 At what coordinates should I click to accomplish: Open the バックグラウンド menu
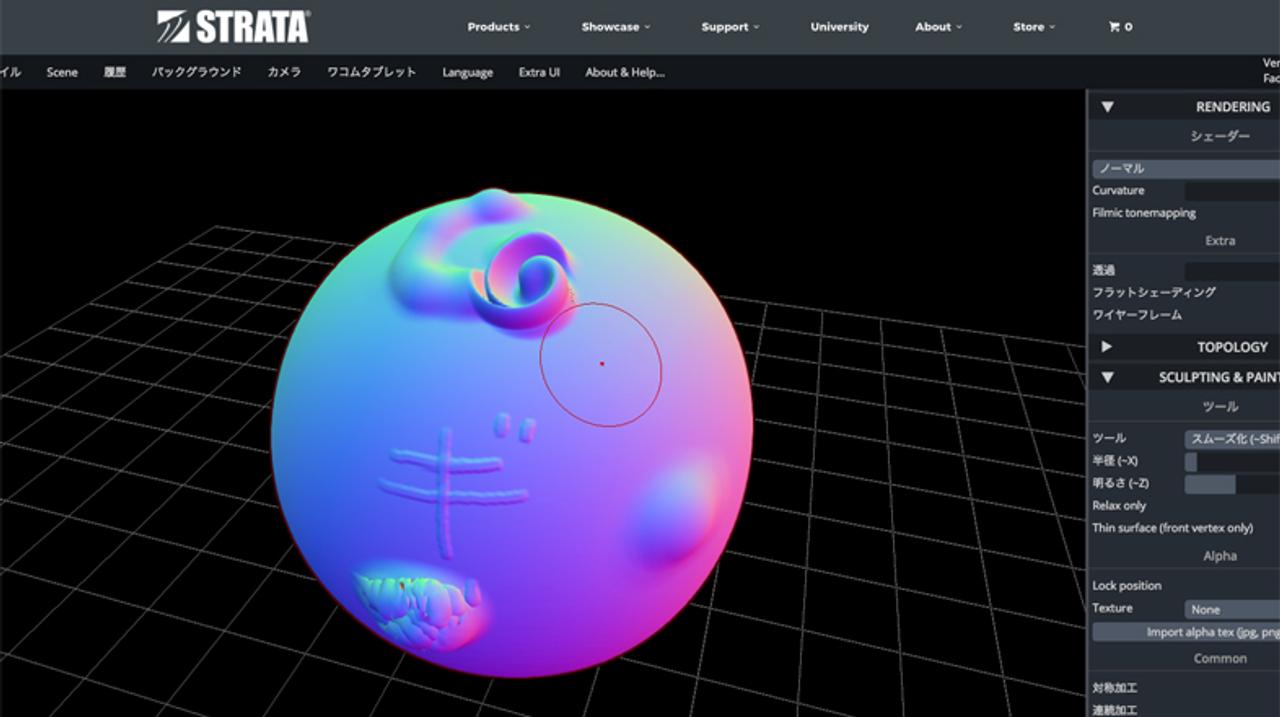coord(196,72)
